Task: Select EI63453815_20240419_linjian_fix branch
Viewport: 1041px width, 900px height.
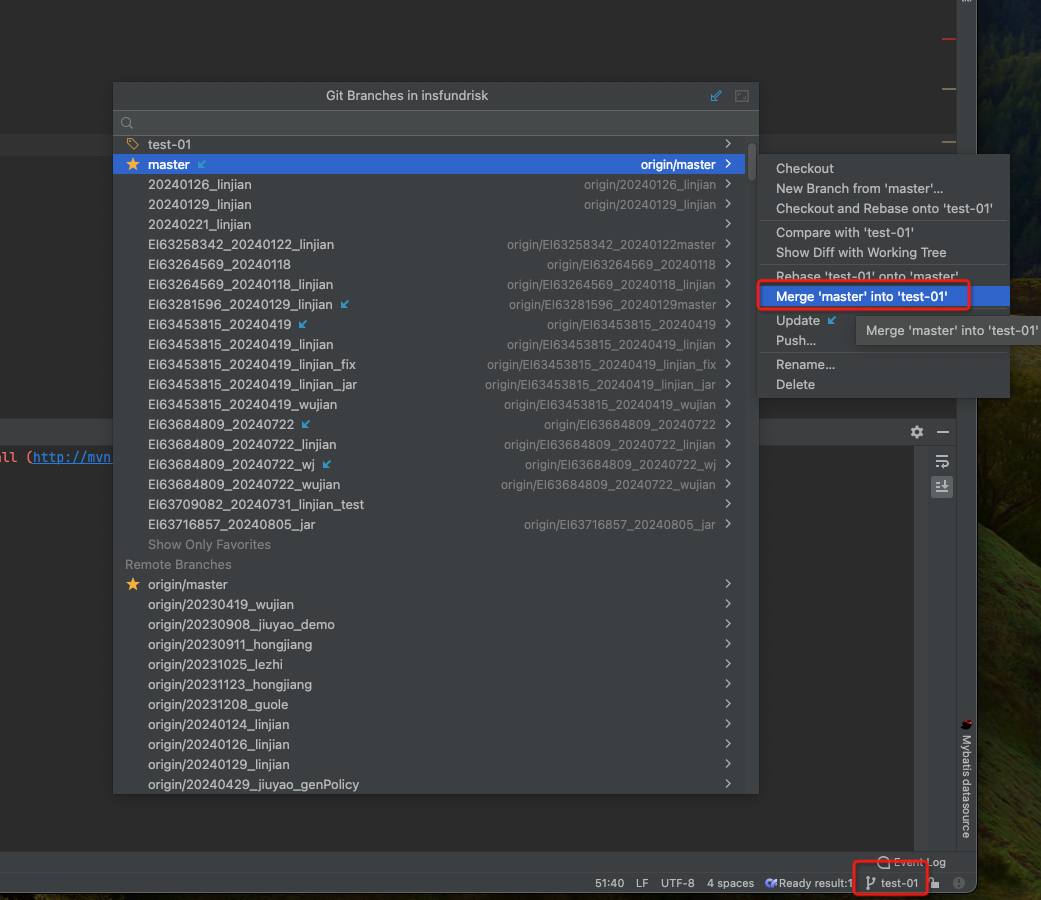Action: [429, 364]
